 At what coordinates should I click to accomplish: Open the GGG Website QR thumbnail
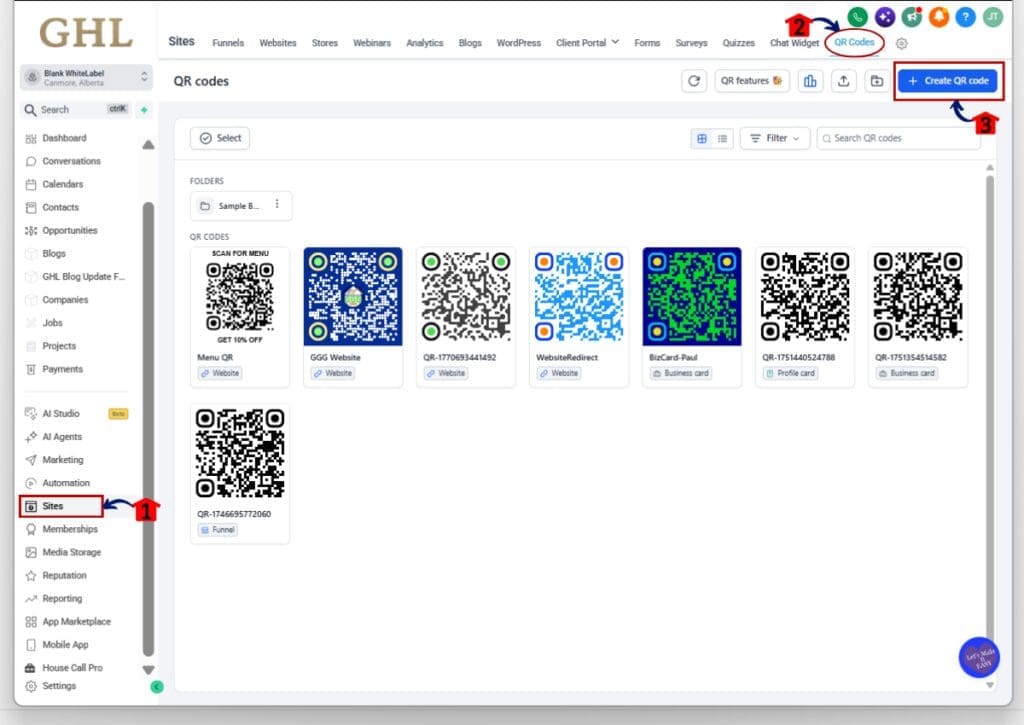353,297
